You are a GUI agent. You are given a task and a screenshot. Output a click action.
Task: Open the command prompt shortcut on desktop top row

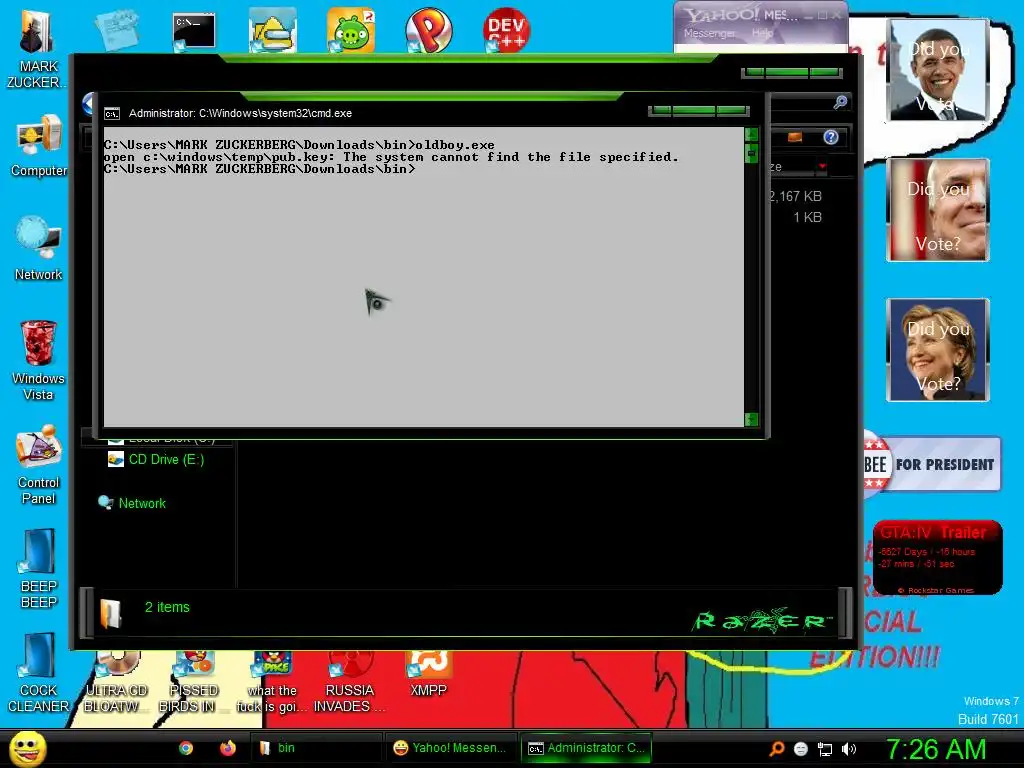pyautogui.click(x=194, y=31)
